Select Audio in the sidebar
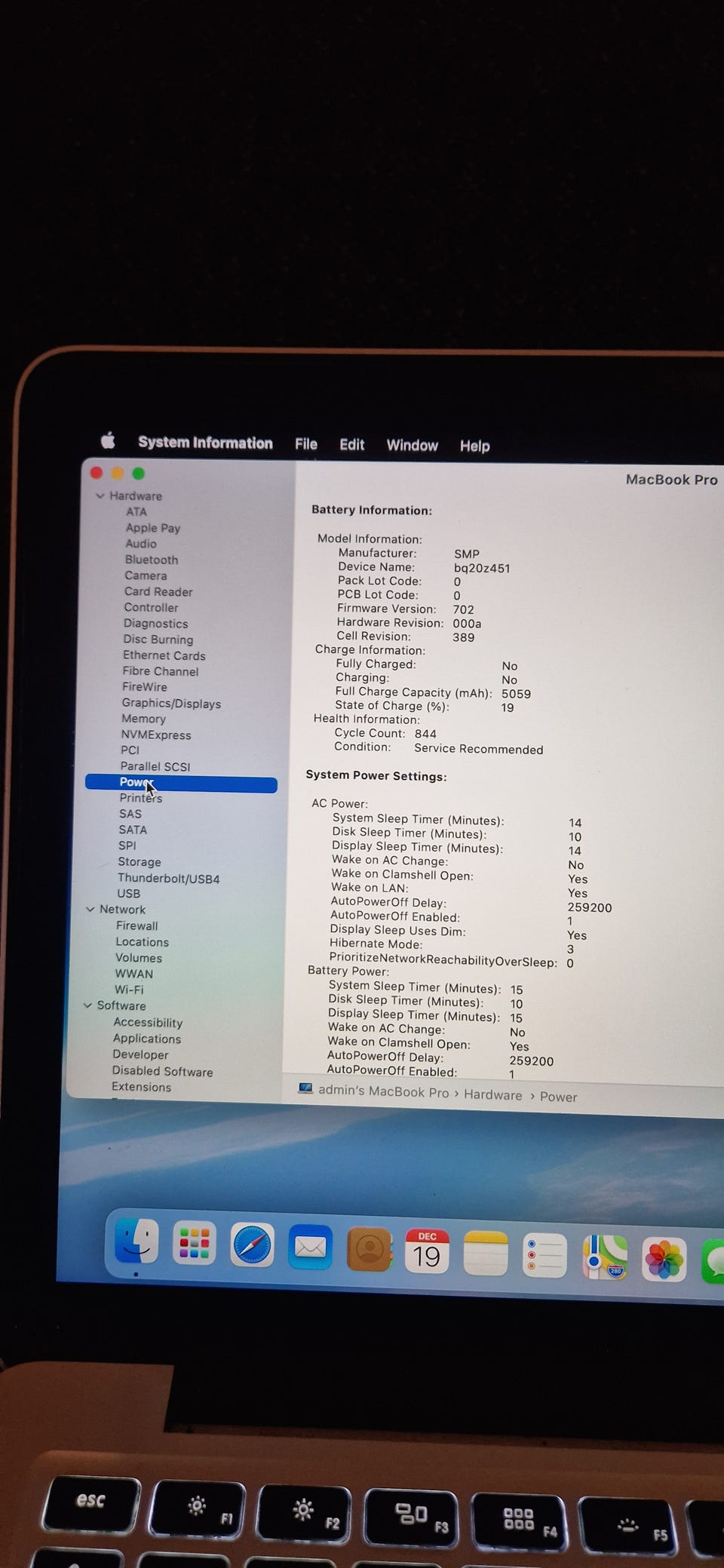The image size is (724, 1568). coord(141,544)
